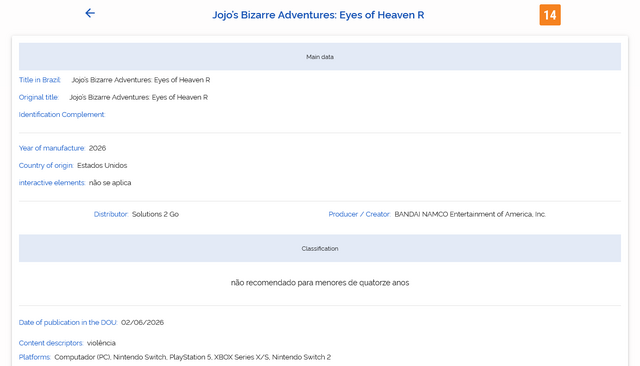
Task: Click the Date of publication in the DOU label
Action: pyautogui.click(x=68, y=322)
